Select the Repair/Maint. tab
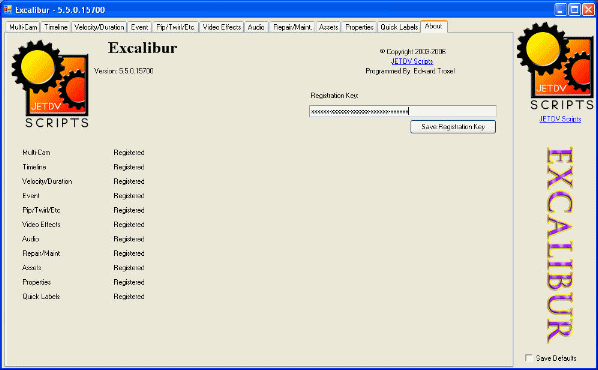 tap(292, 27)
